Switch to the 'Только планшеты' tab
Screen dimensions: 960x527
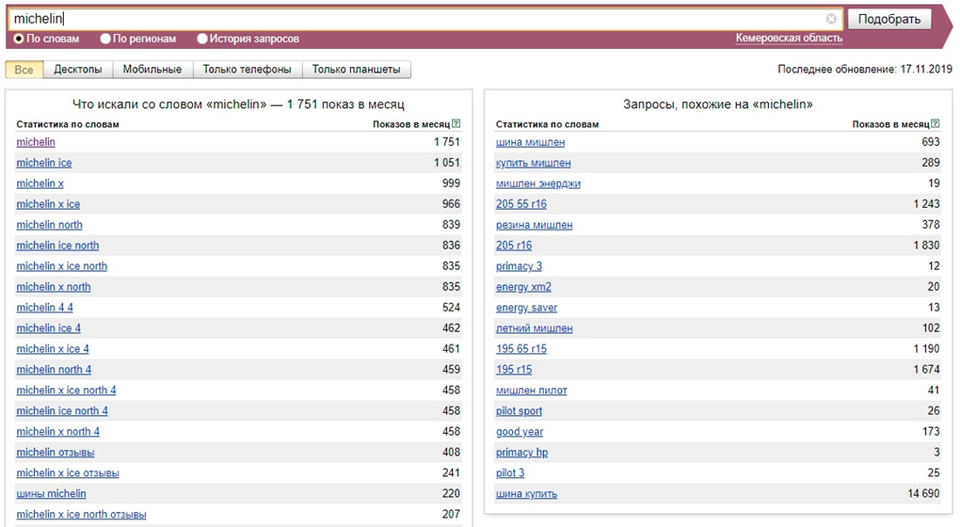(x=356, y=70)
